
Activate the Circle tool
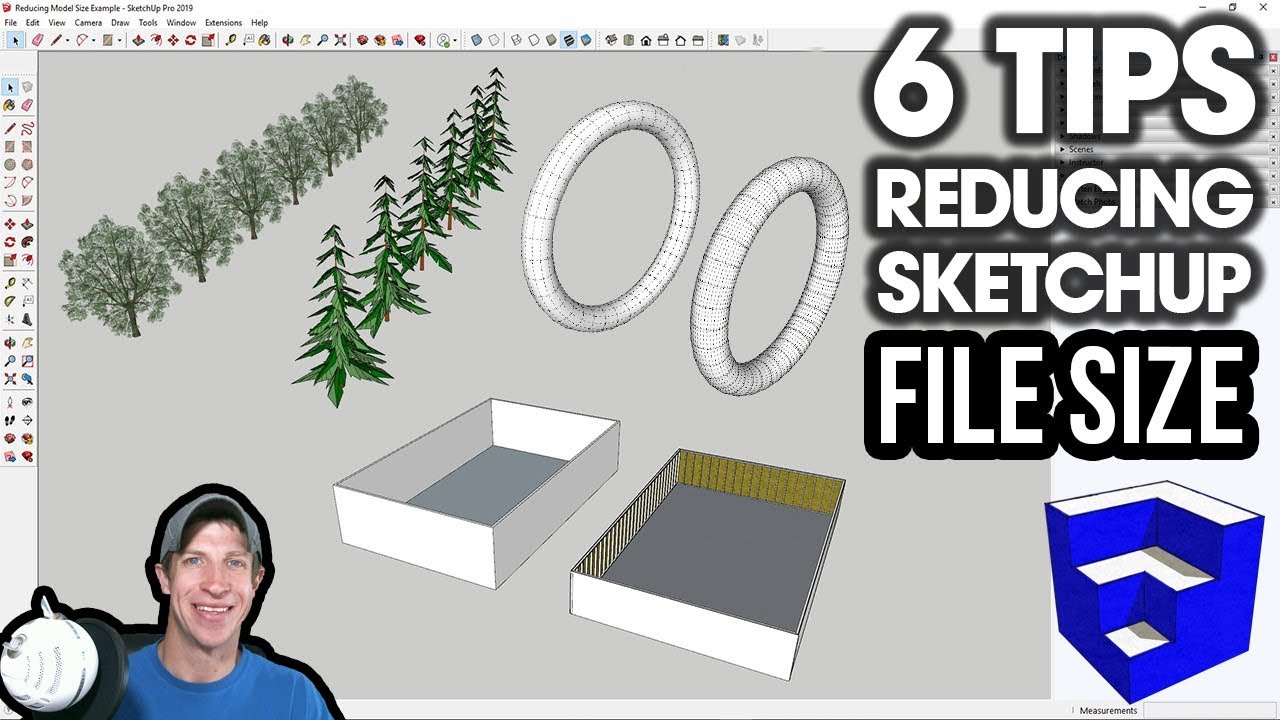(10, 164)
